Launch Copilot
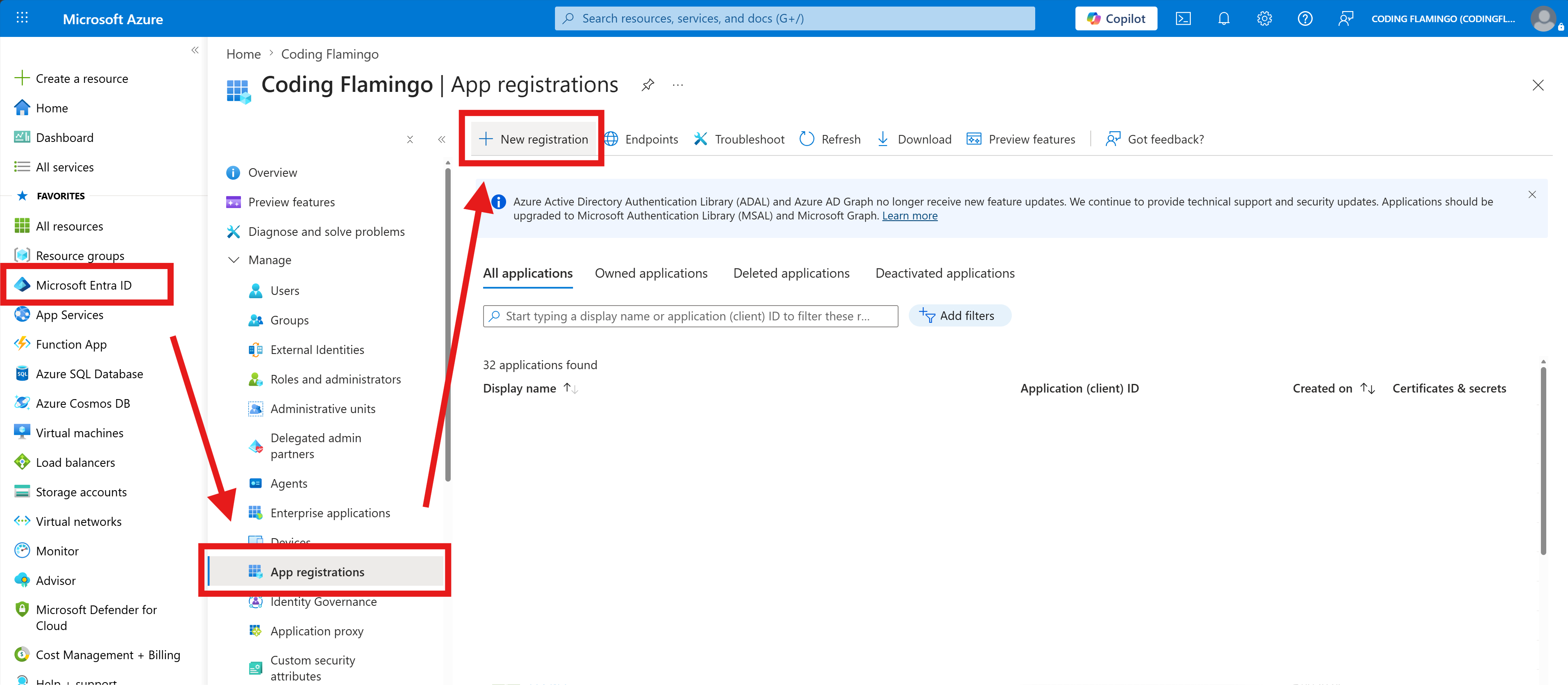Screen dimensions: 1568x685 pyautogui.click(x=1116, y=19)
